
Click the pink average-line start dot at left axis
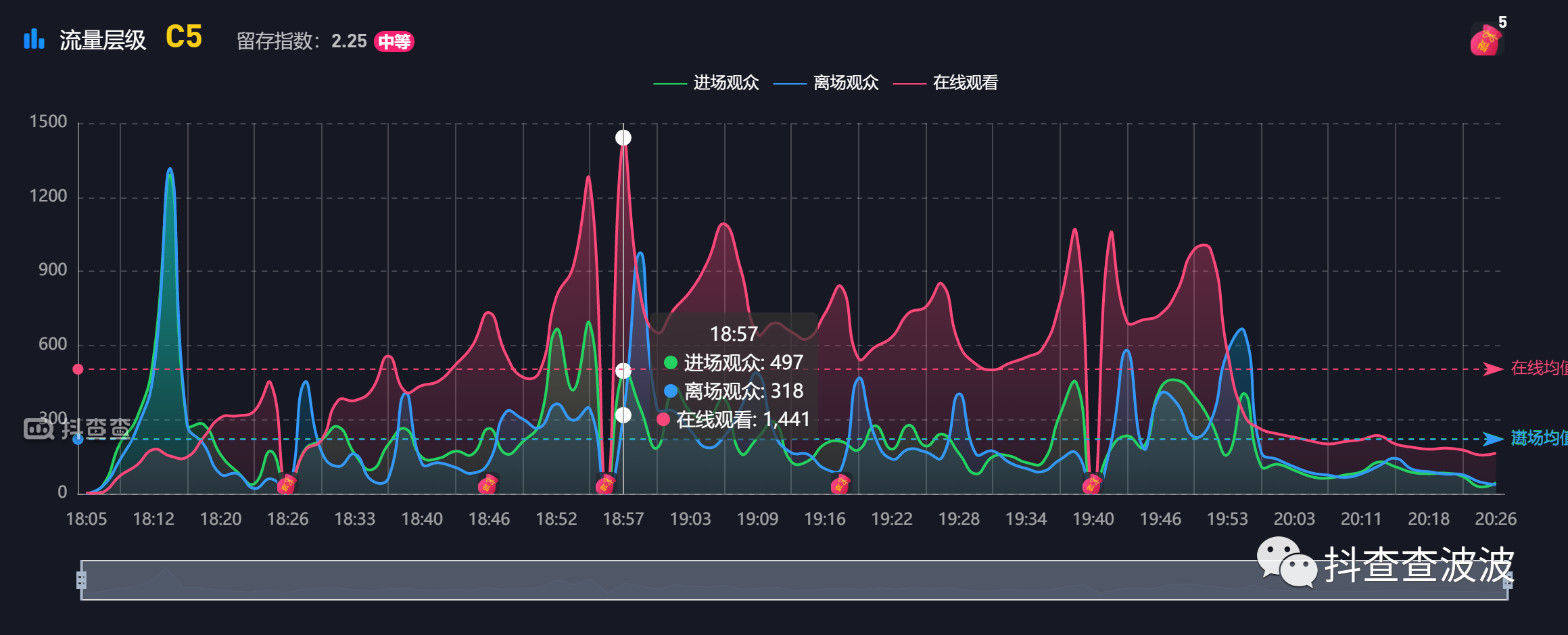pyautogui.click(x=78, y=369)
